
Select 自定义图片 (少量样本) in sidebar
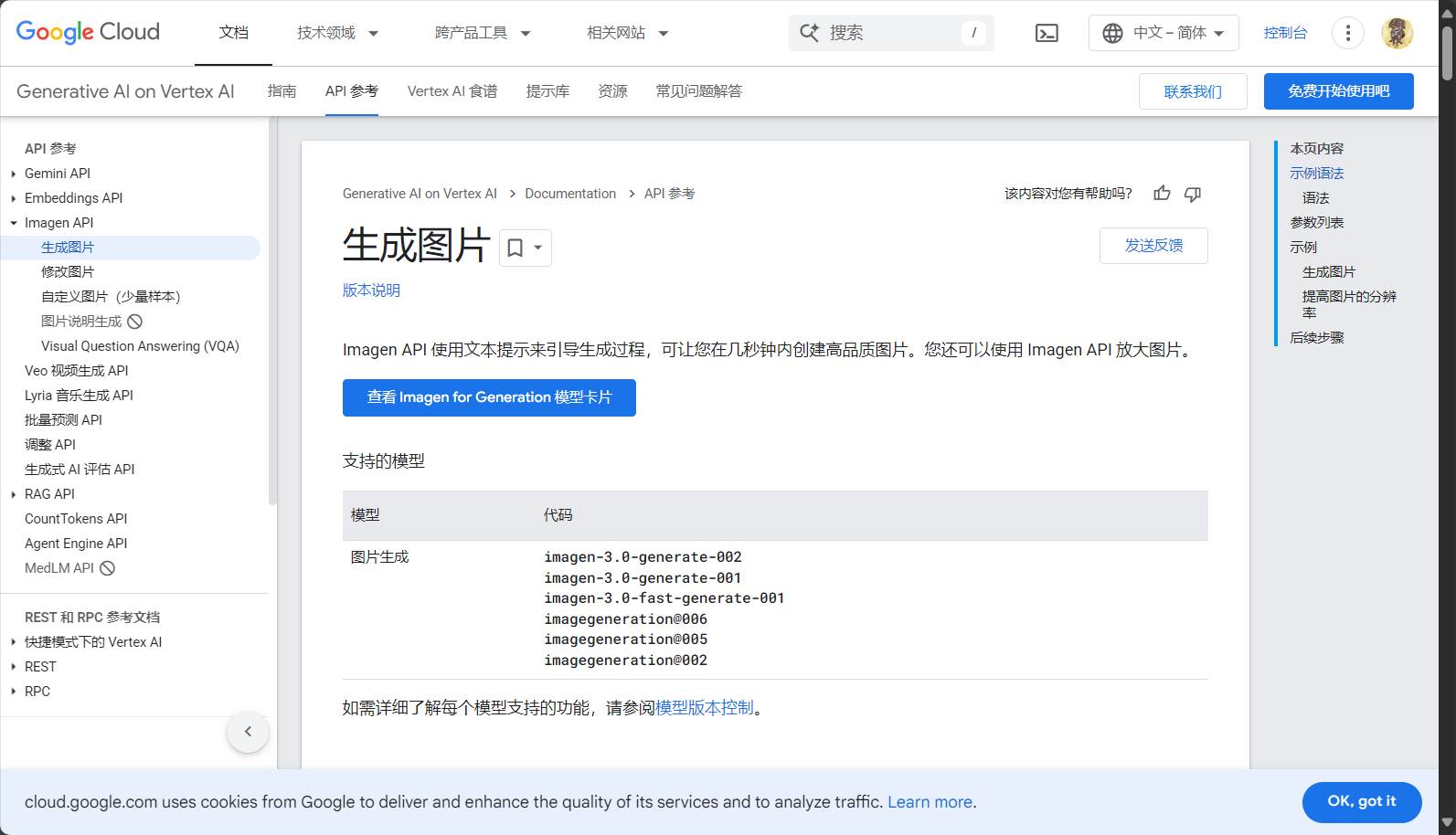[111, 297]
